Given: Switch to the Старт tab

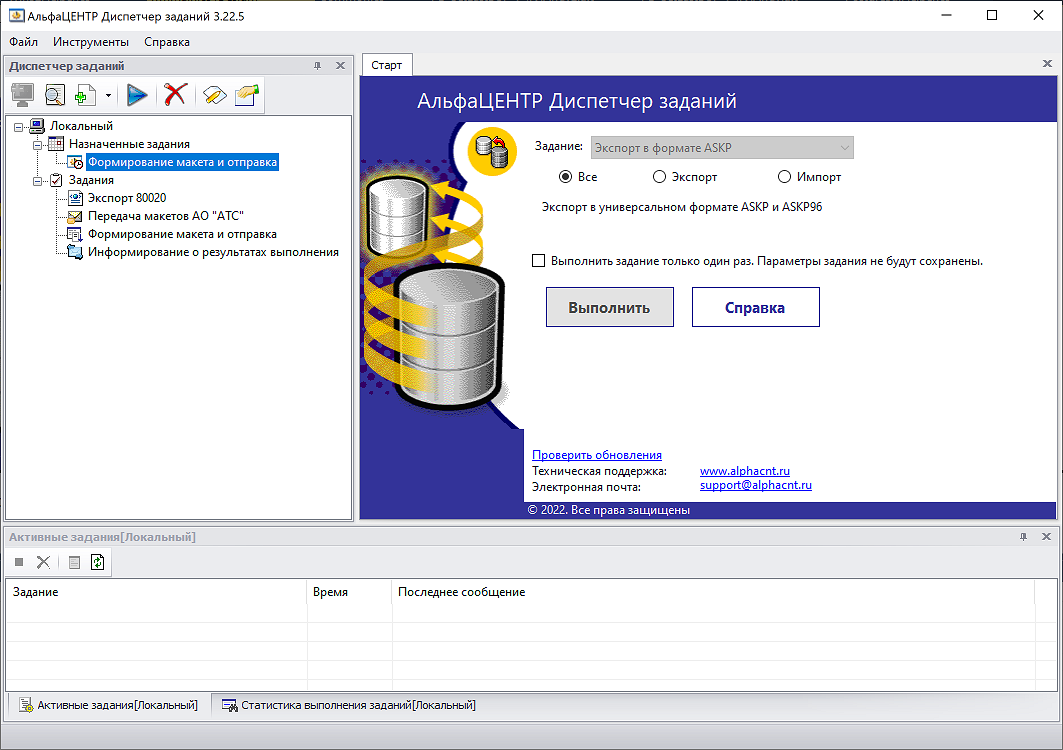Looking at the screenshot, I should (386, 65).
